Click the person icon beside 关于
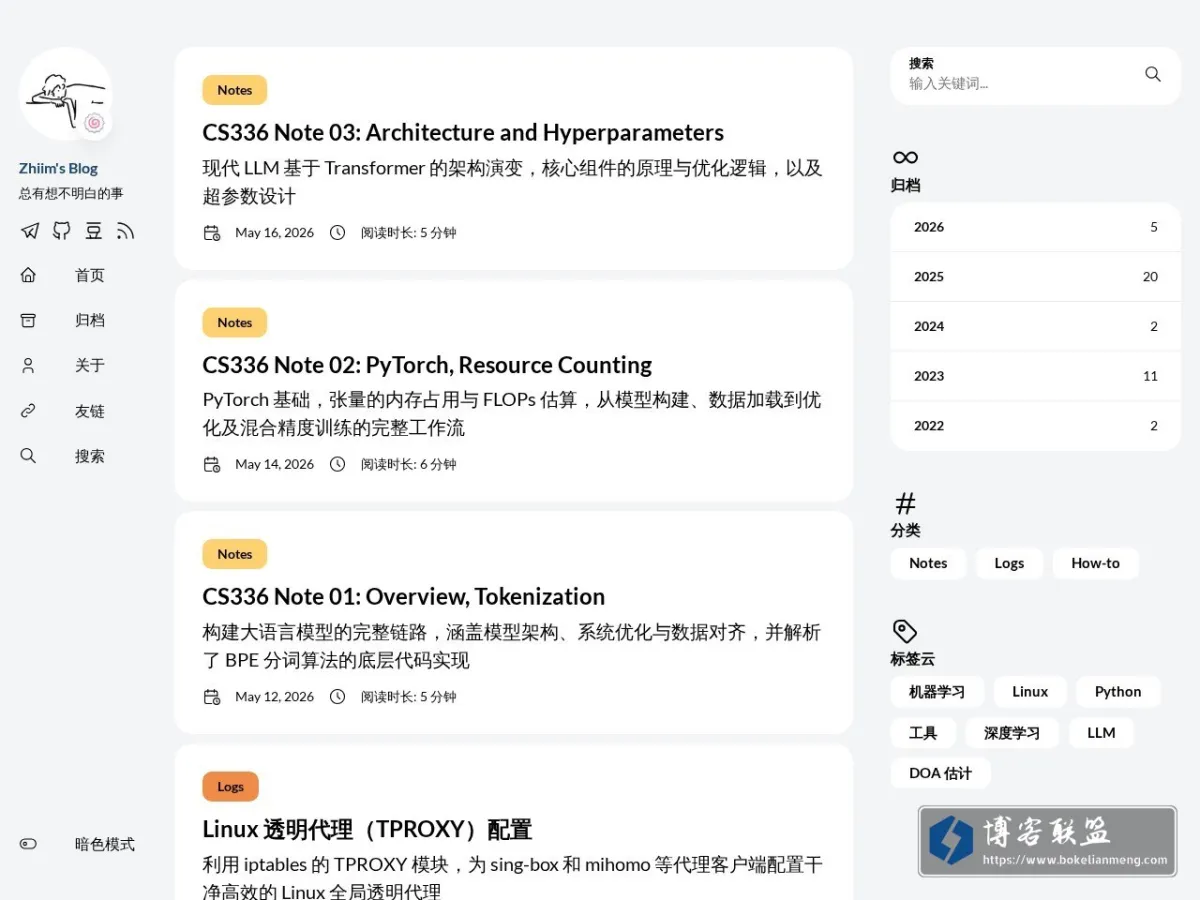Image resolution: width=1200 pixels, height=900 pixels. [x=28, y=365]
